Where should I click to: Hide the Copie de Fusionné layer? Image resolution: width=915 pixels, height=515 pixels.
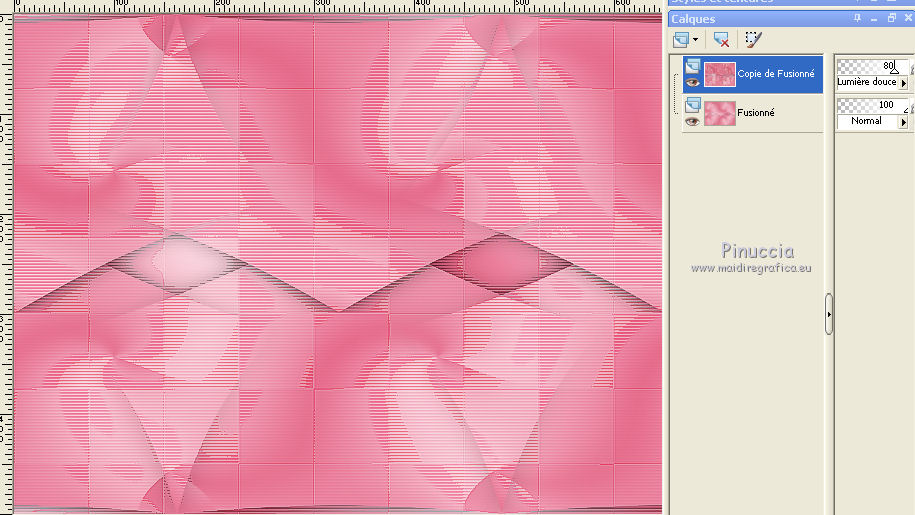point(693,82)
